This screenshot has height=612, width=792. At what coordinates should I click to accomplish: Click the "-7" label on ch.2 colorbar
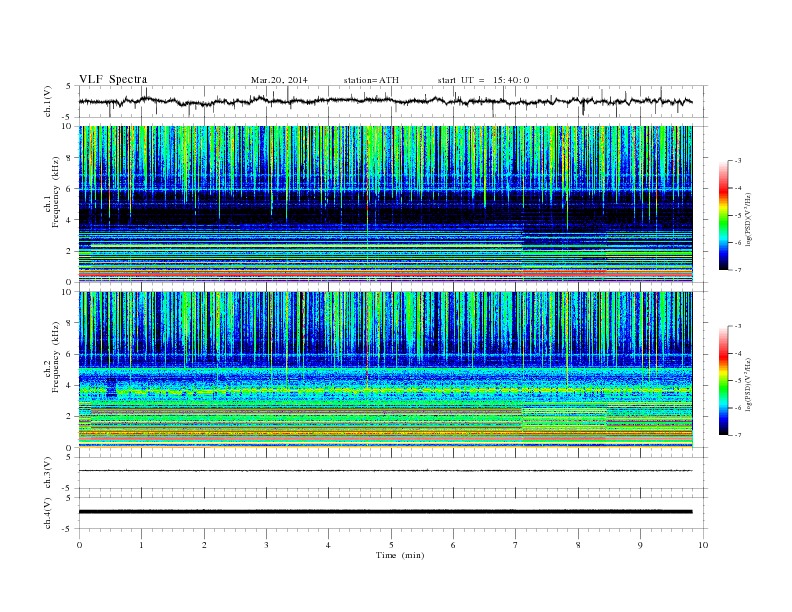tap(737, 435)
